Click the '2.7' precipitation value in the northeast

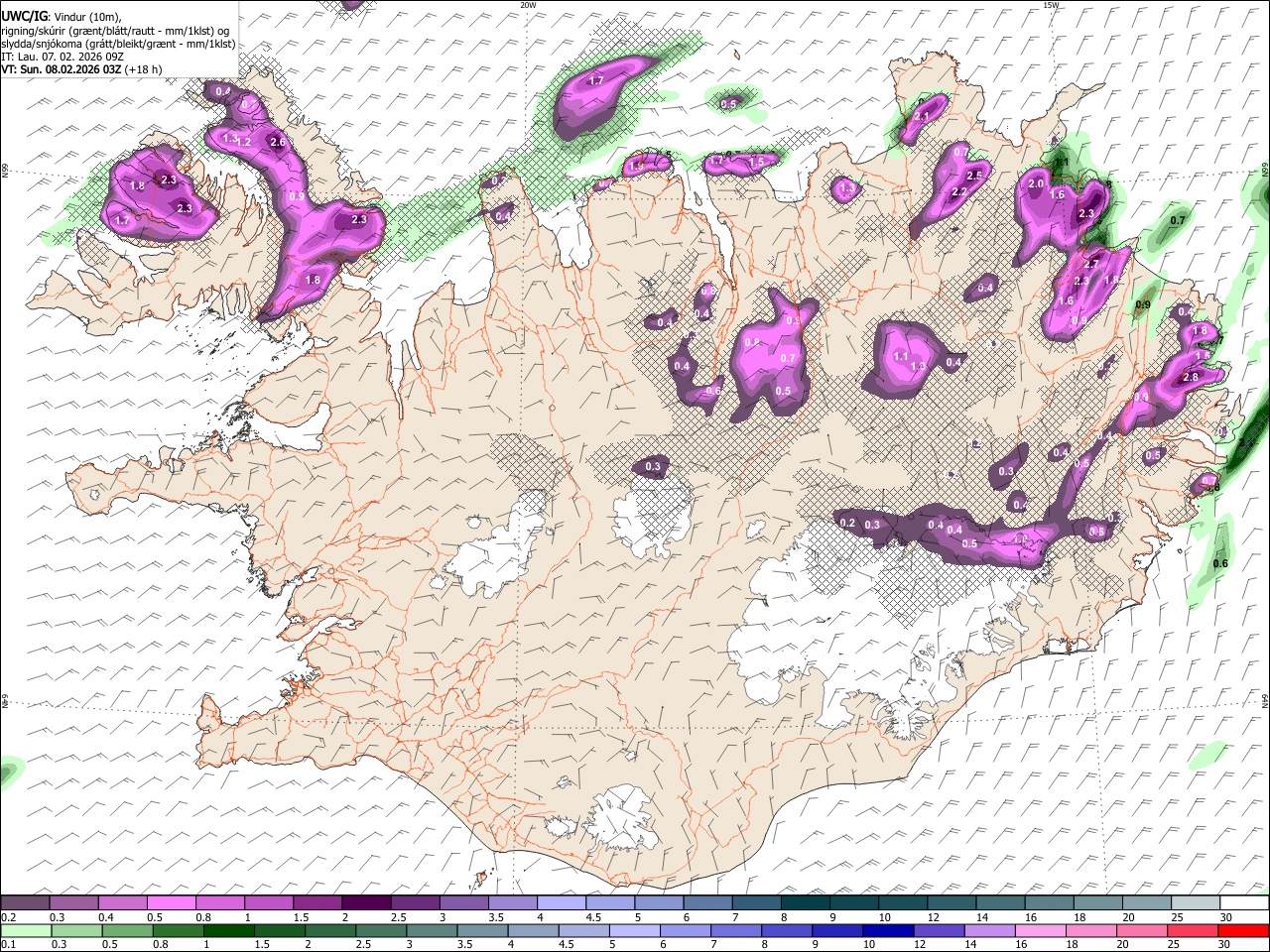1091,263
